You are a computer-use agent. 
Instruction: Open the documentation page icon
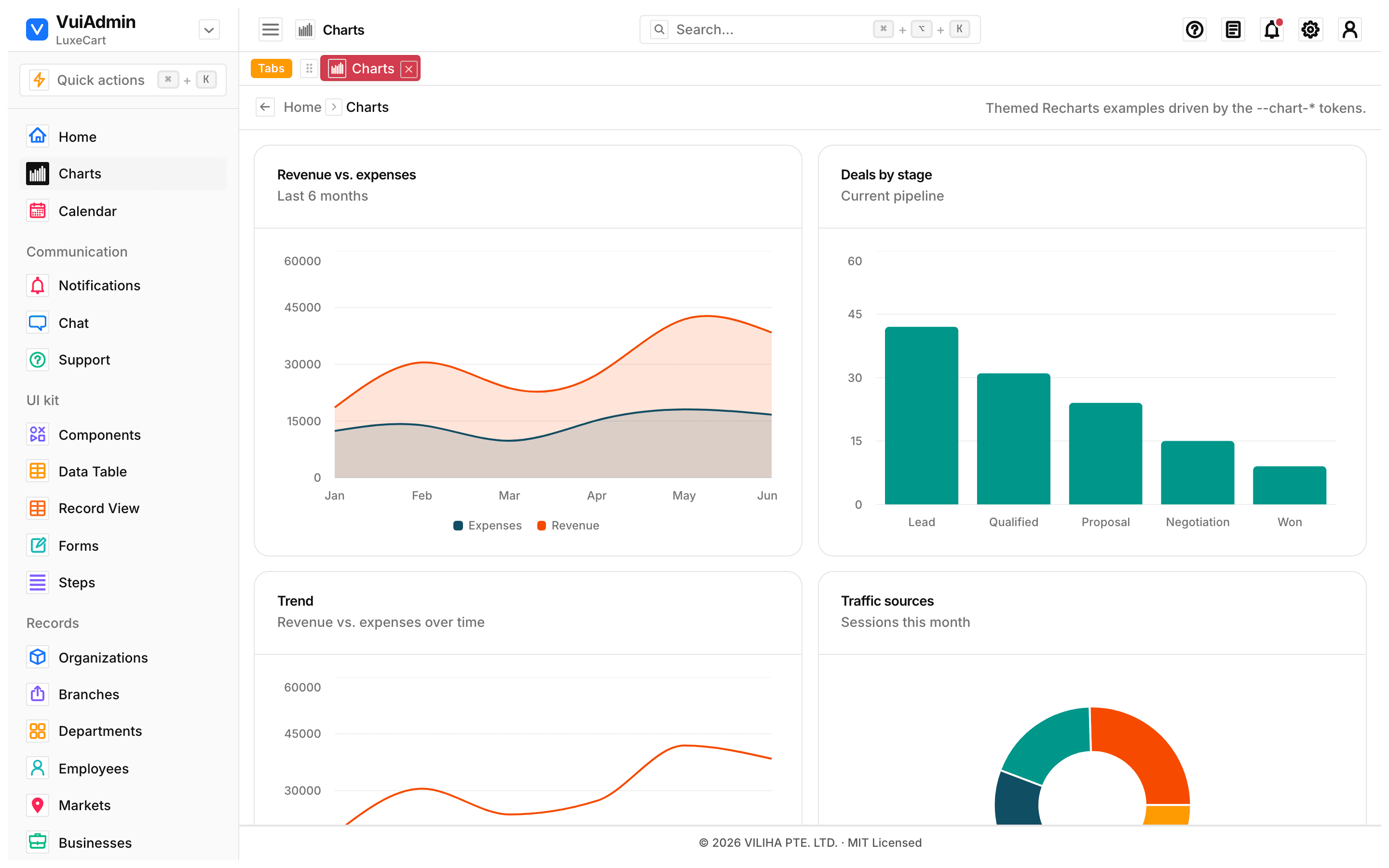click(1232, 29)
